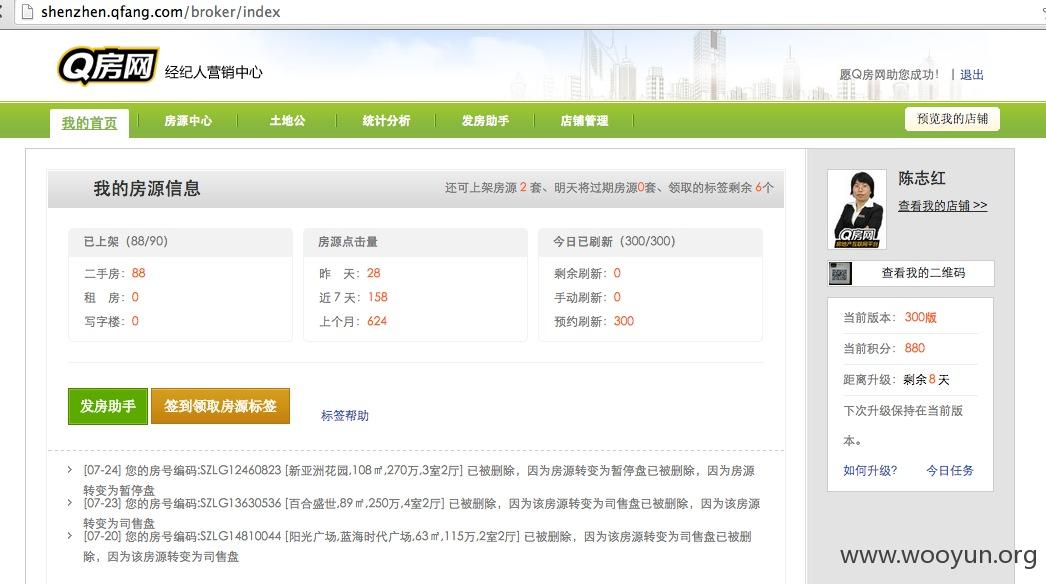Open the QR code thumbnail icon
This screenshot has width=1046, height=584.
[840, 274]
